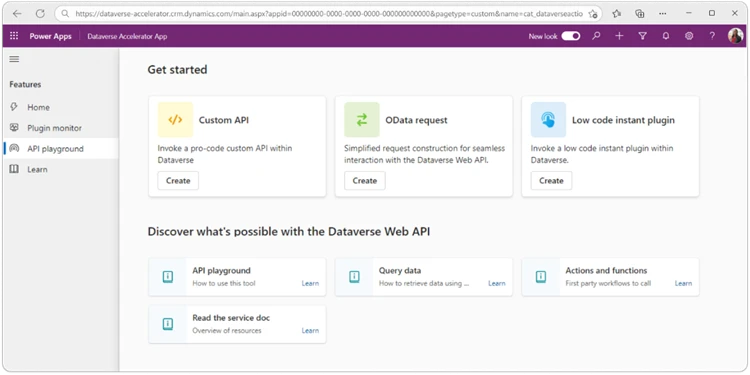750x375 pixels.
Task: Open the settings gear in header
Action: (x=689, y=36)
